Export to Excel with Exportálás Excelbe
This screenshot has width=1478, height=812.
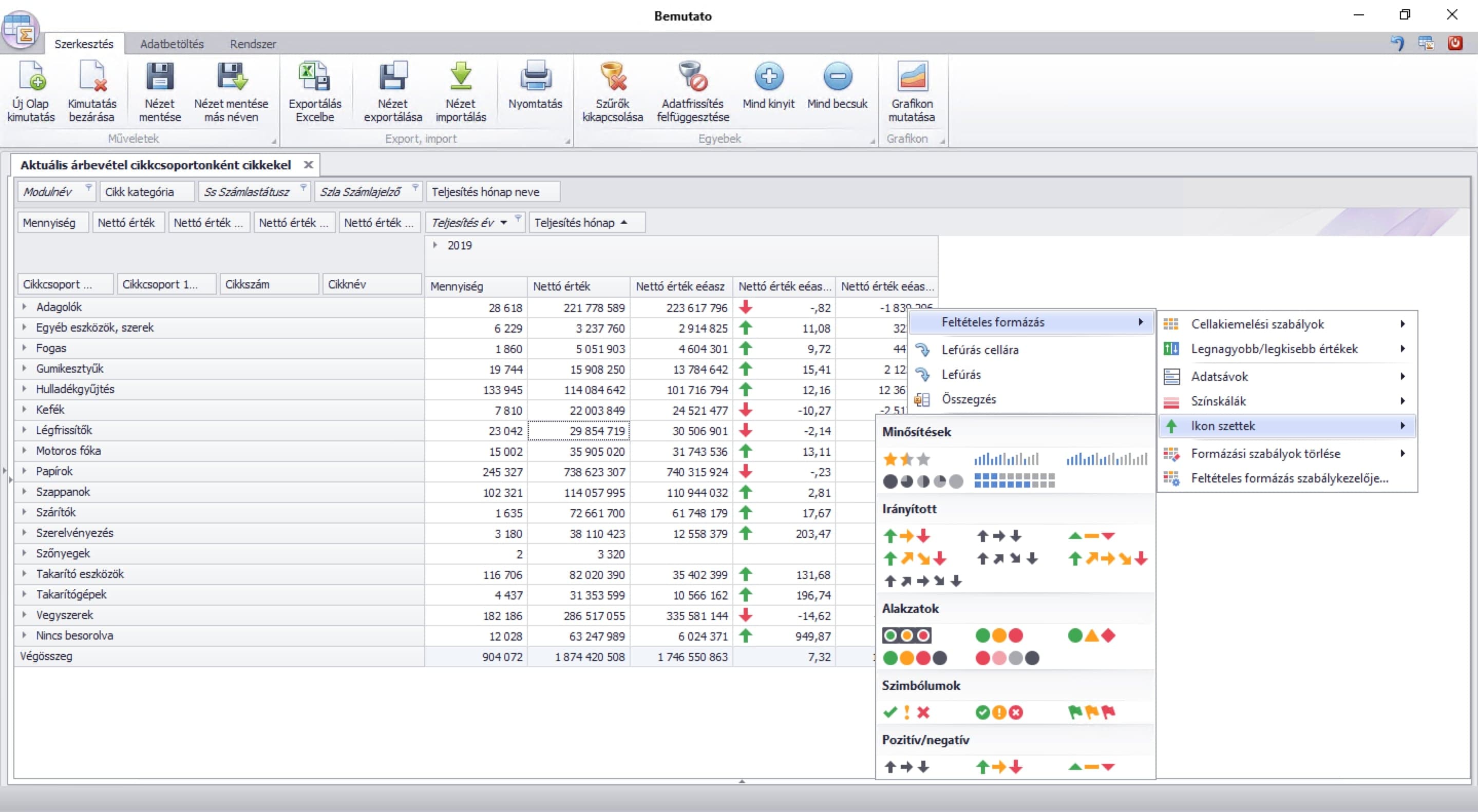coord(315,92)
